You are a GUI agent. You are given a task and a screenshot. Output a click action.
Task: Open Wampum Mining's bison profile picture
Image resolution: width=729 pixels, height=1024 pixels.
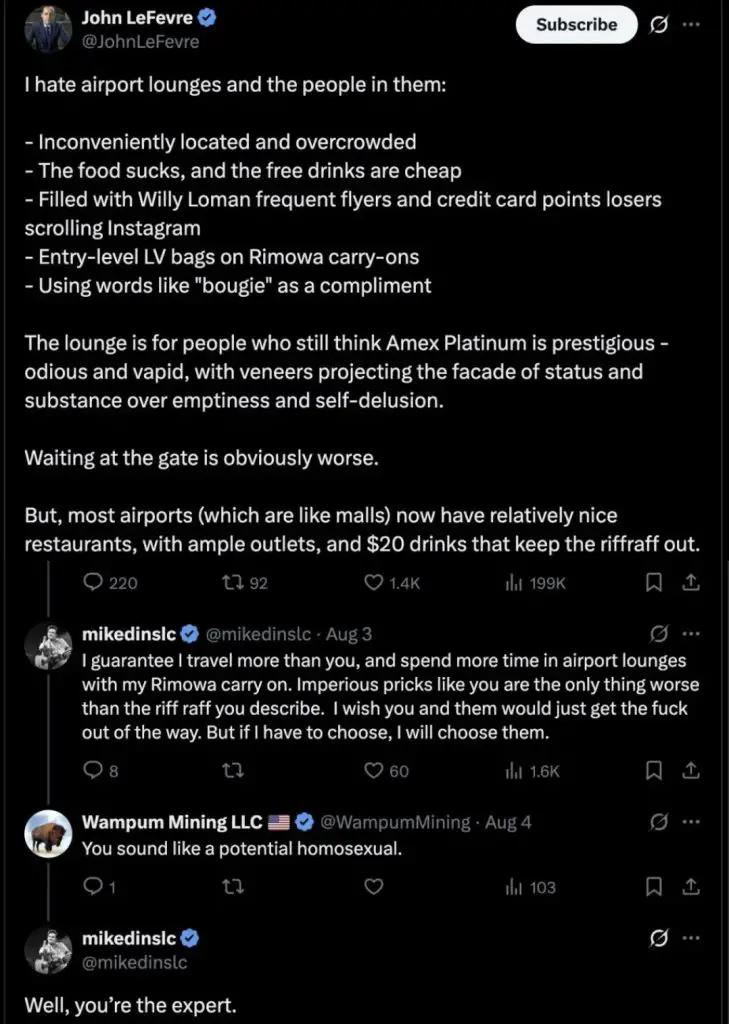point(48,833)
